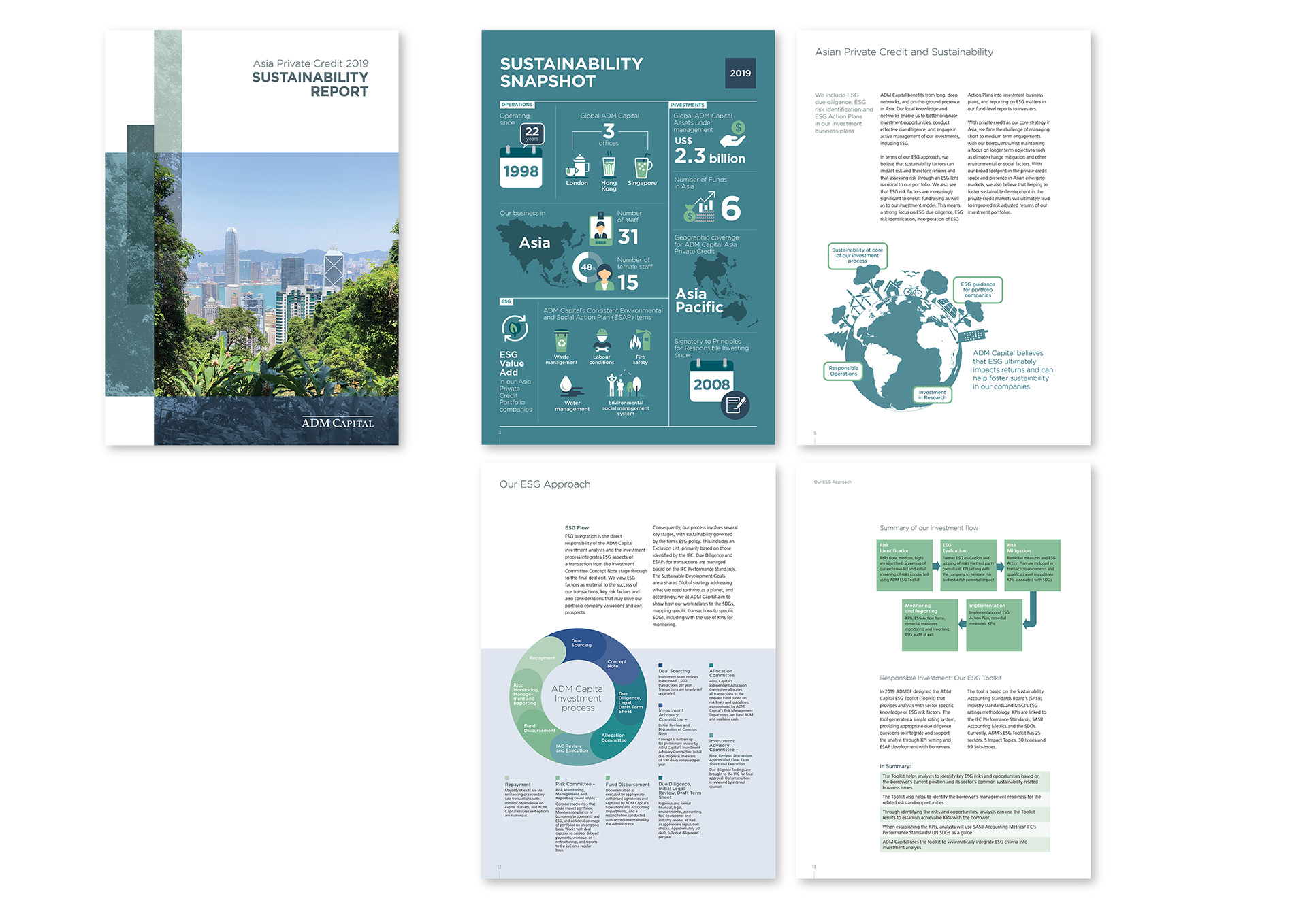Select the Waste management bin icon
Viewport: 1307px width, 924px height.
click(561, 341)
